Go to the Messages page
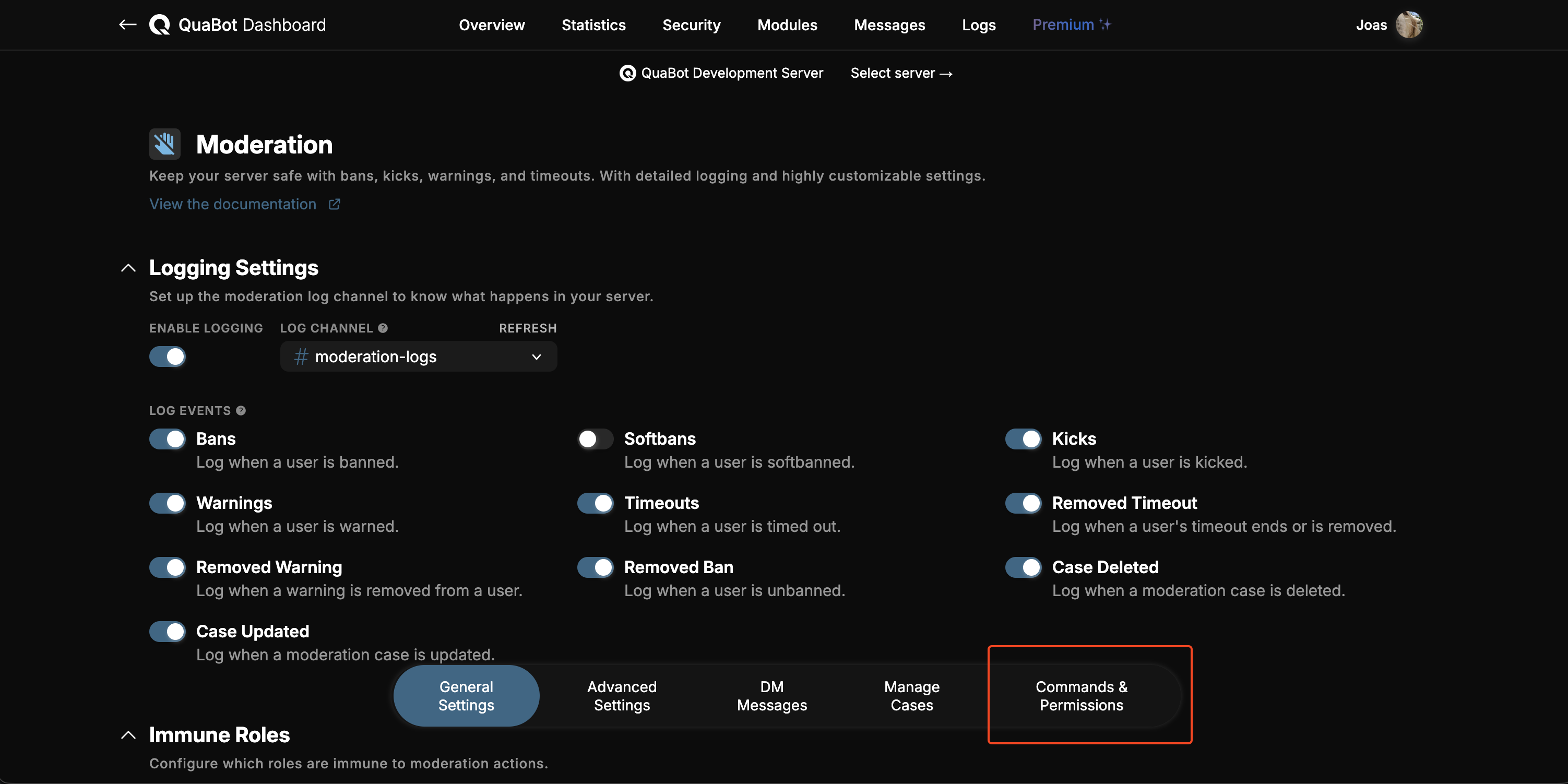Screen dimensions: 1568x784 point(889,25)
